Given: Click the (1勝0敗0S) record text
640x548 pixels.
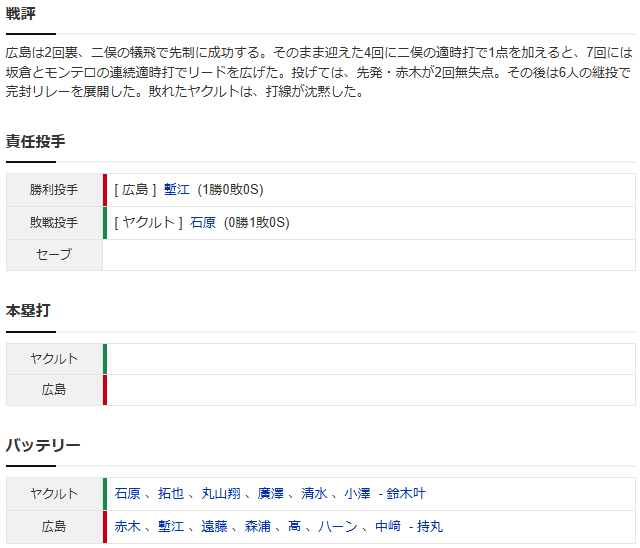Looking at the screenshot, I should (x=231, y=190).
